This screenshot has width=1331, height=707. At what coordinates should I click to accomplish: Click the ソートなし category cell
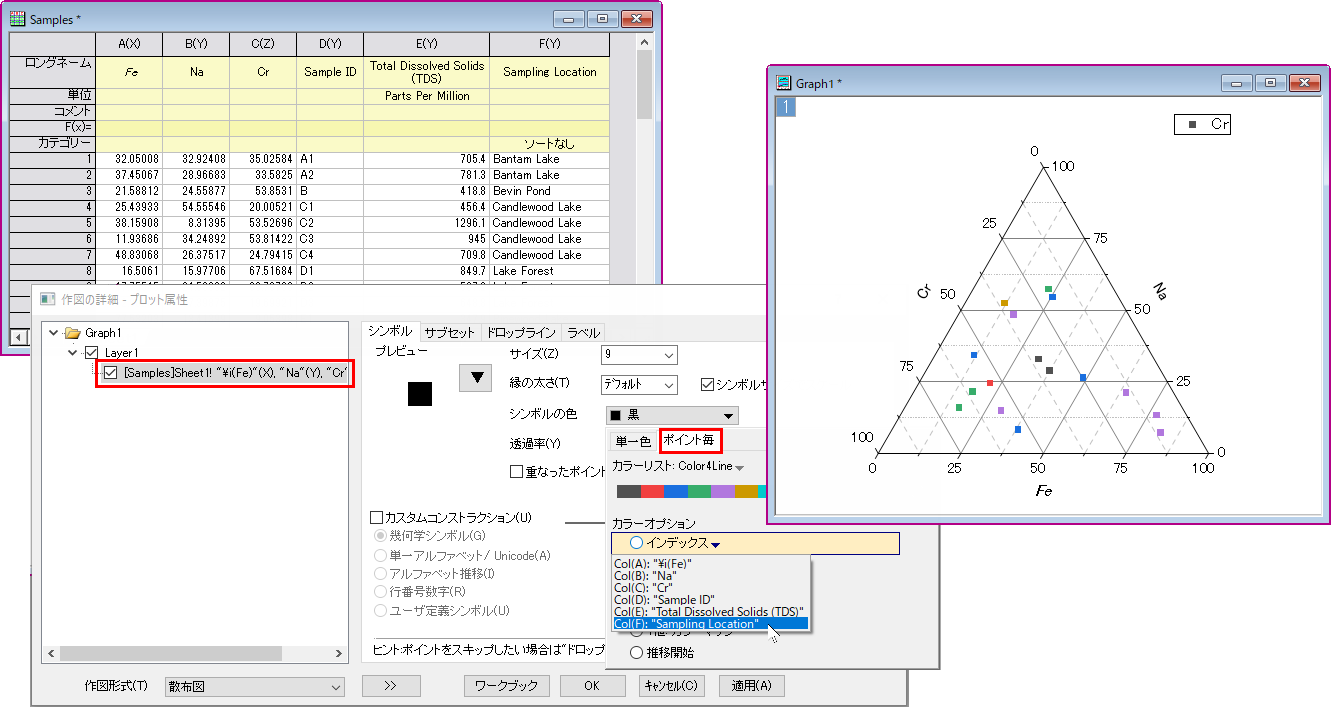(x=549, y=144)
